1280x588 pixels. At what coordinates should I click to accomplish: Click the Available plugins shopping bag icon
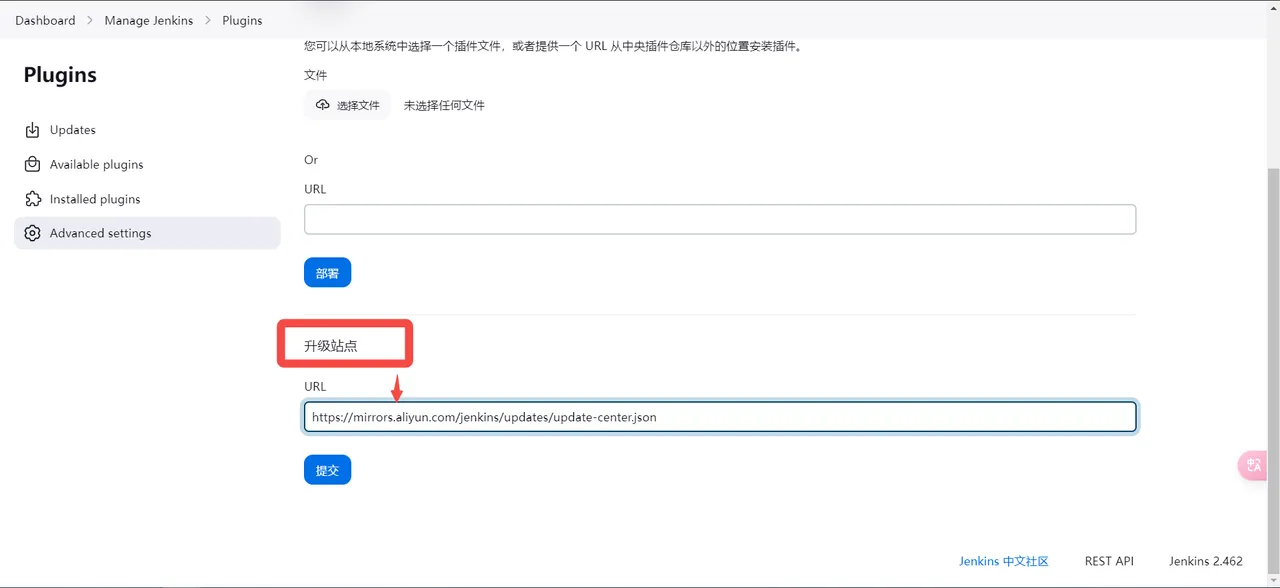(33, 164)
